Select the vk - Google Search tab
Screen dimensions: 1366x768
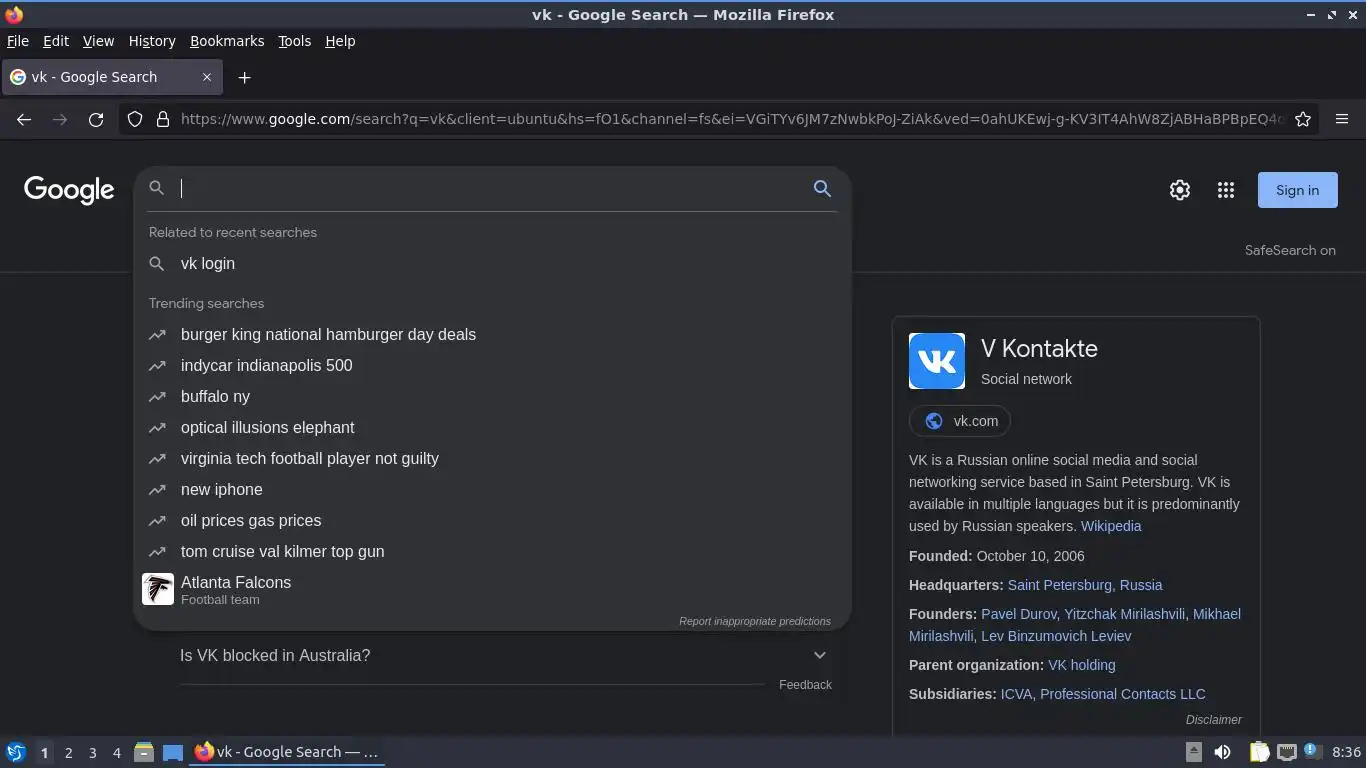[112, 77]
